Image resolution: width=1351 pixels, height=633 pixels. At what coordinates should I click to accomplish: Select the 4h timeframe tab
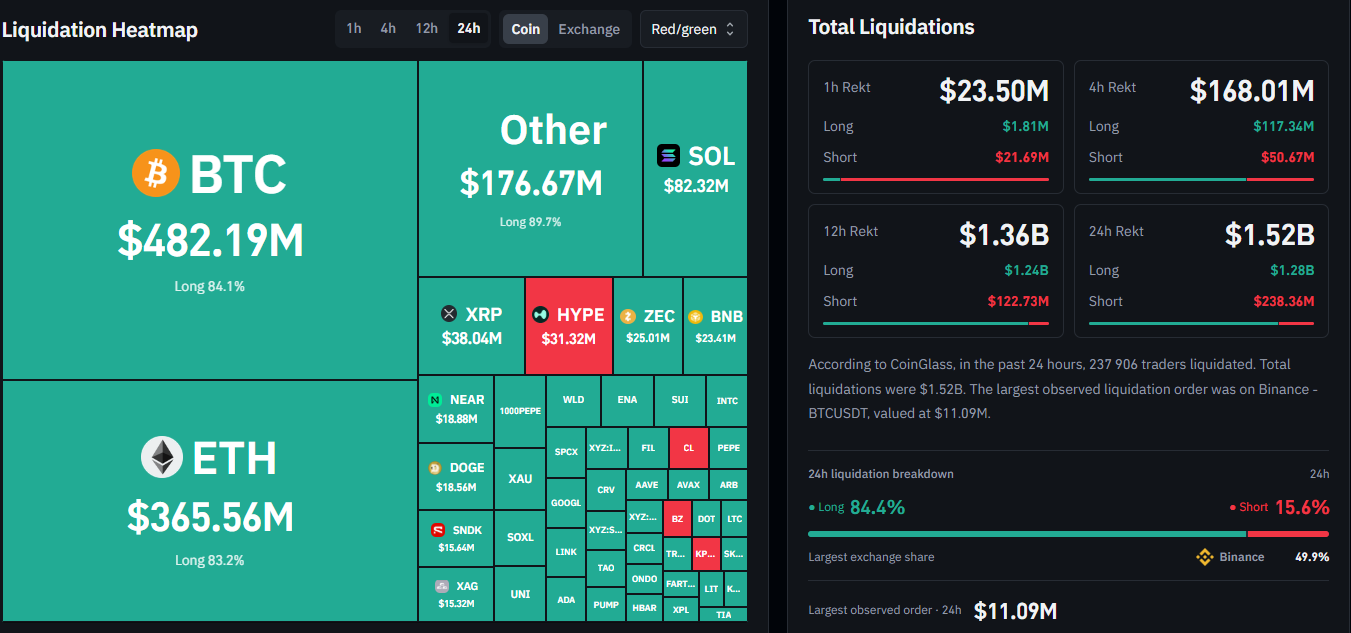(x=388, y=28)
